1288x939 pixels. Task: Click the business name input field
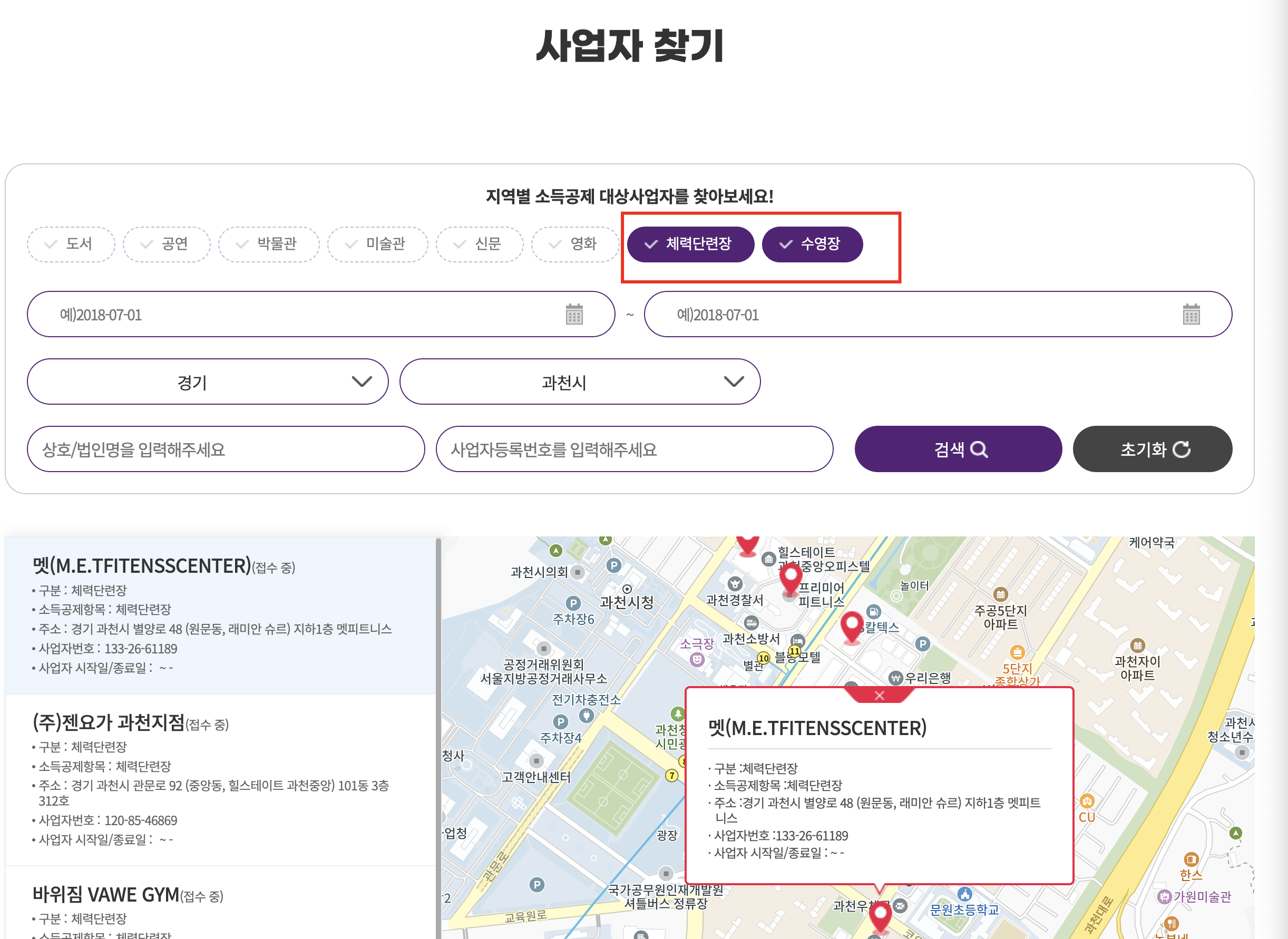(x=226, y=449)
